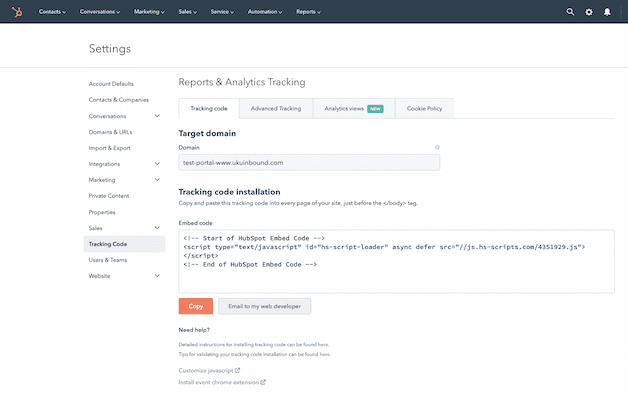The image size is (628, 400).
Task: Click the Reports & Analytics Tracking heading
Action: click(x=242, y=82)
